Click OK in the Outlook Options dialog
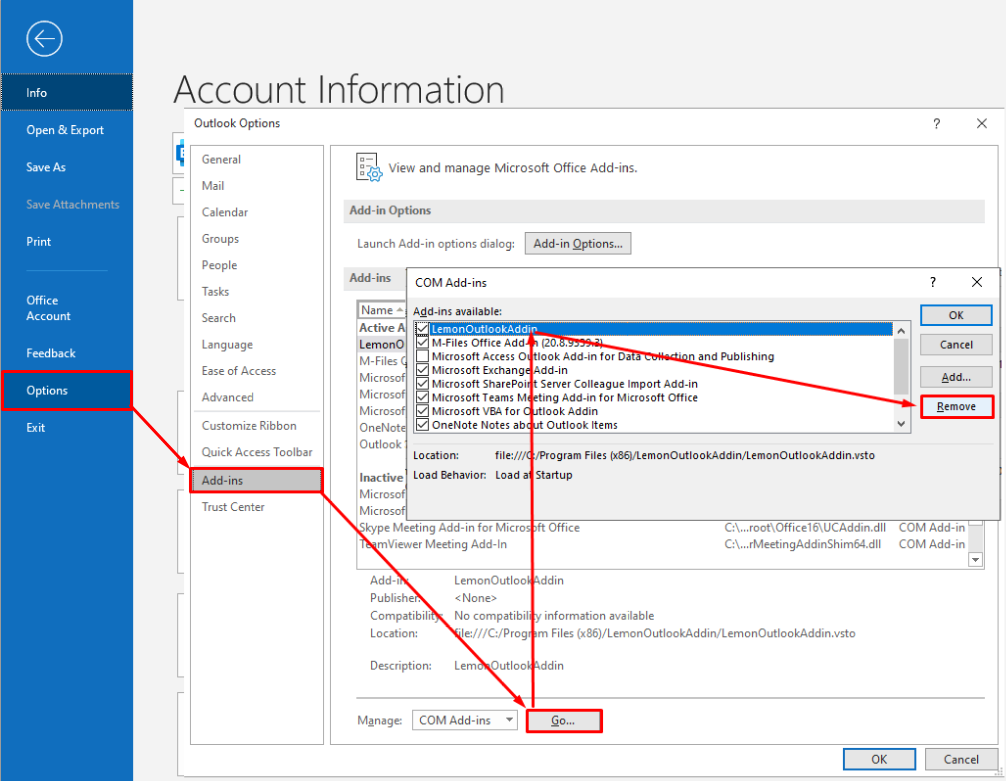This screenshot has width=1006, height=781. [x=879, y=759]
